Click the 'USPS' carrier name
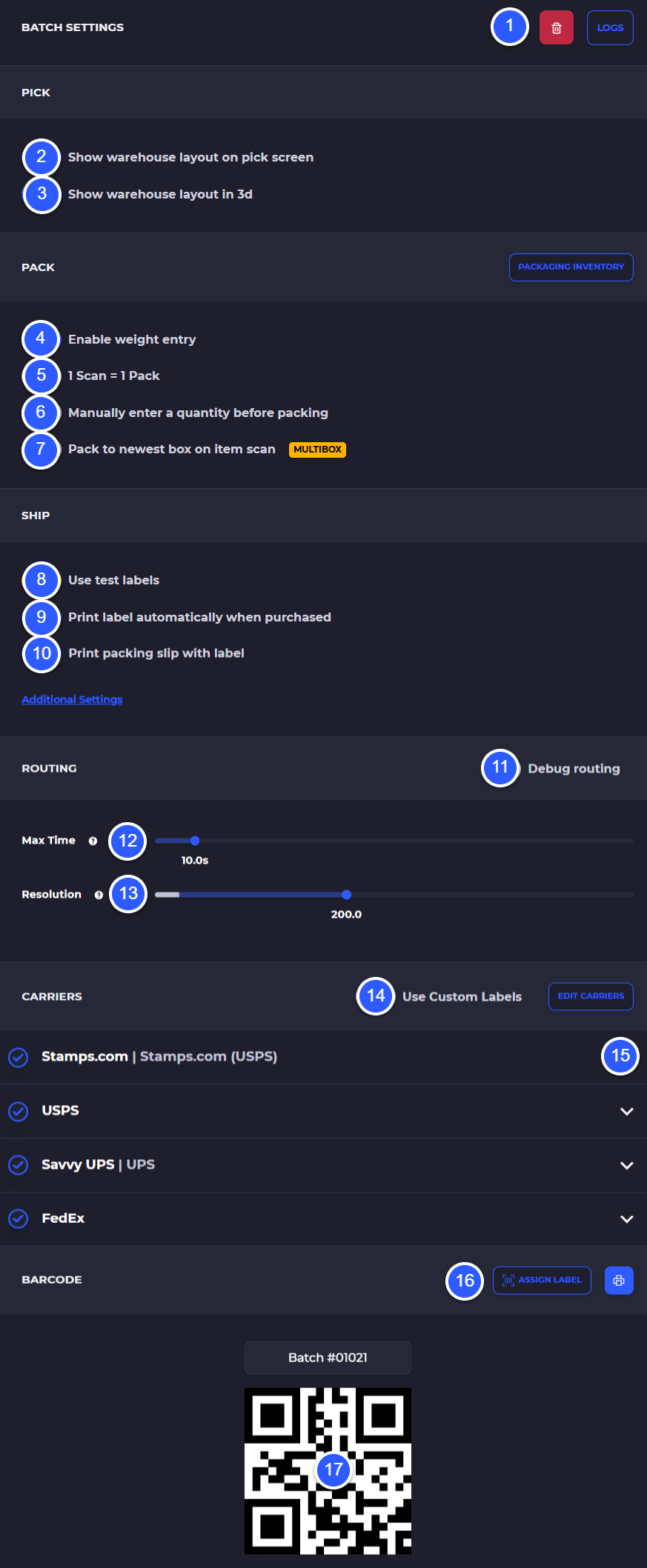Viewport: 647px width, 1568px height. pos(60,1110)
